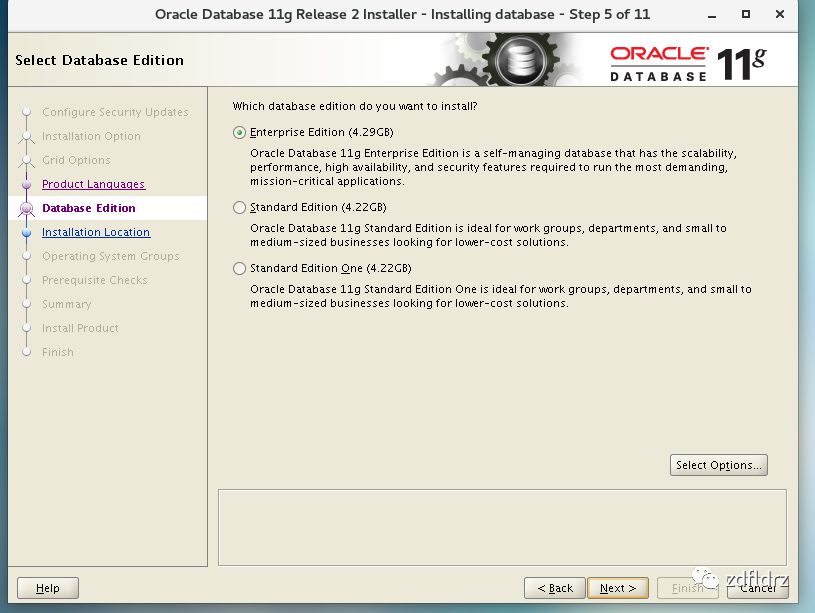The image size is (815, 613).
Task: Cancel the installation
Action: click(758, 588)
